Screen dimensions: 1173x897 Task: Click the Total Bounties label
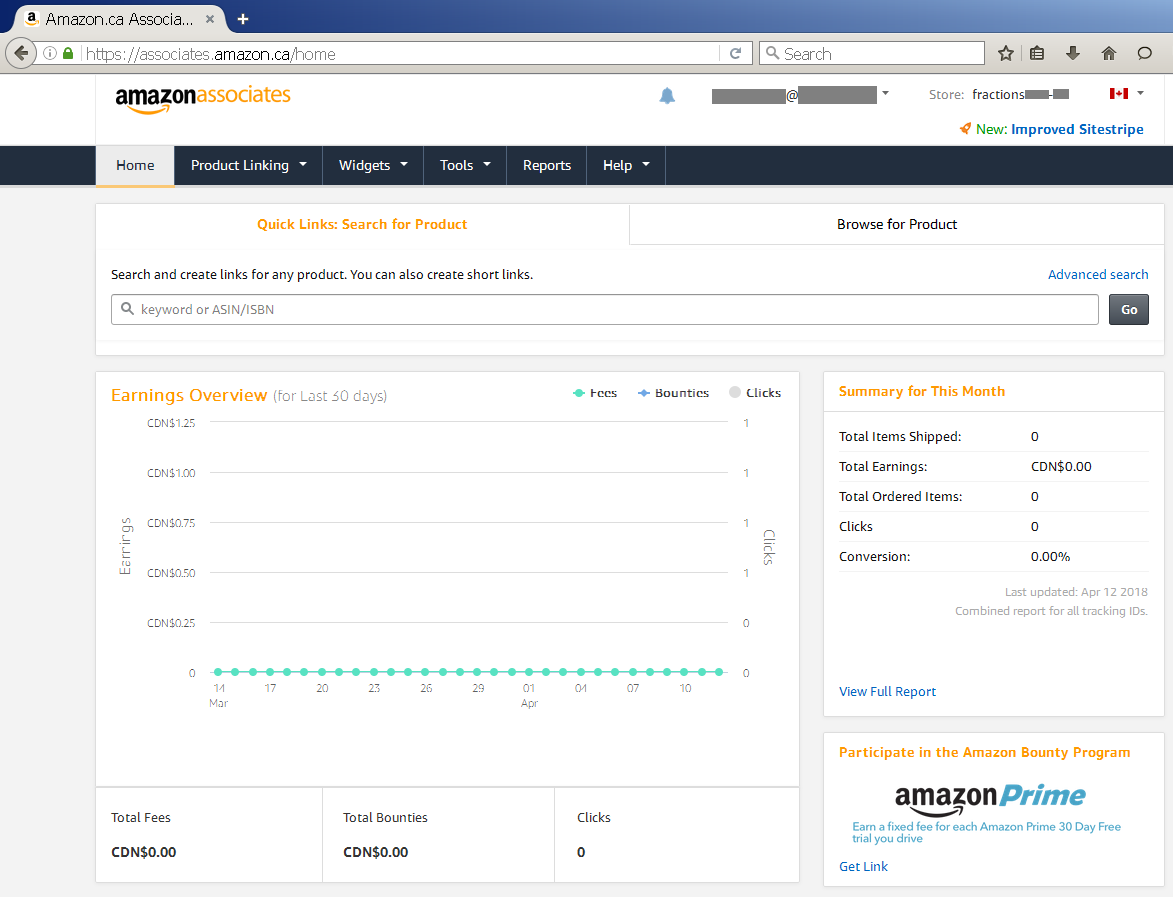(385, 818)
